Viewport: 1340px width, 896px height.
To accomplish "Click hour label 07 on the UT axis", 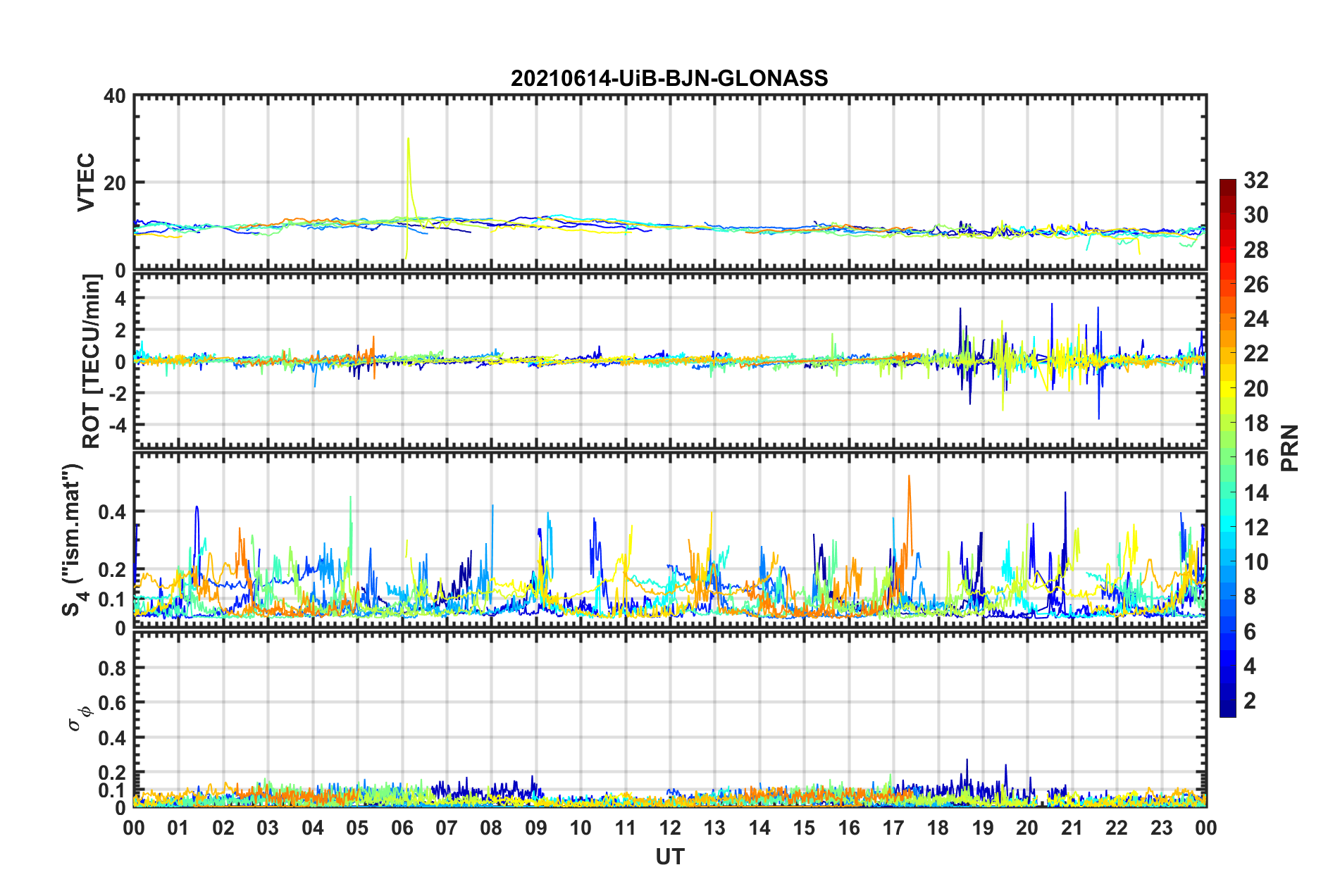I will tap(447, 828).
